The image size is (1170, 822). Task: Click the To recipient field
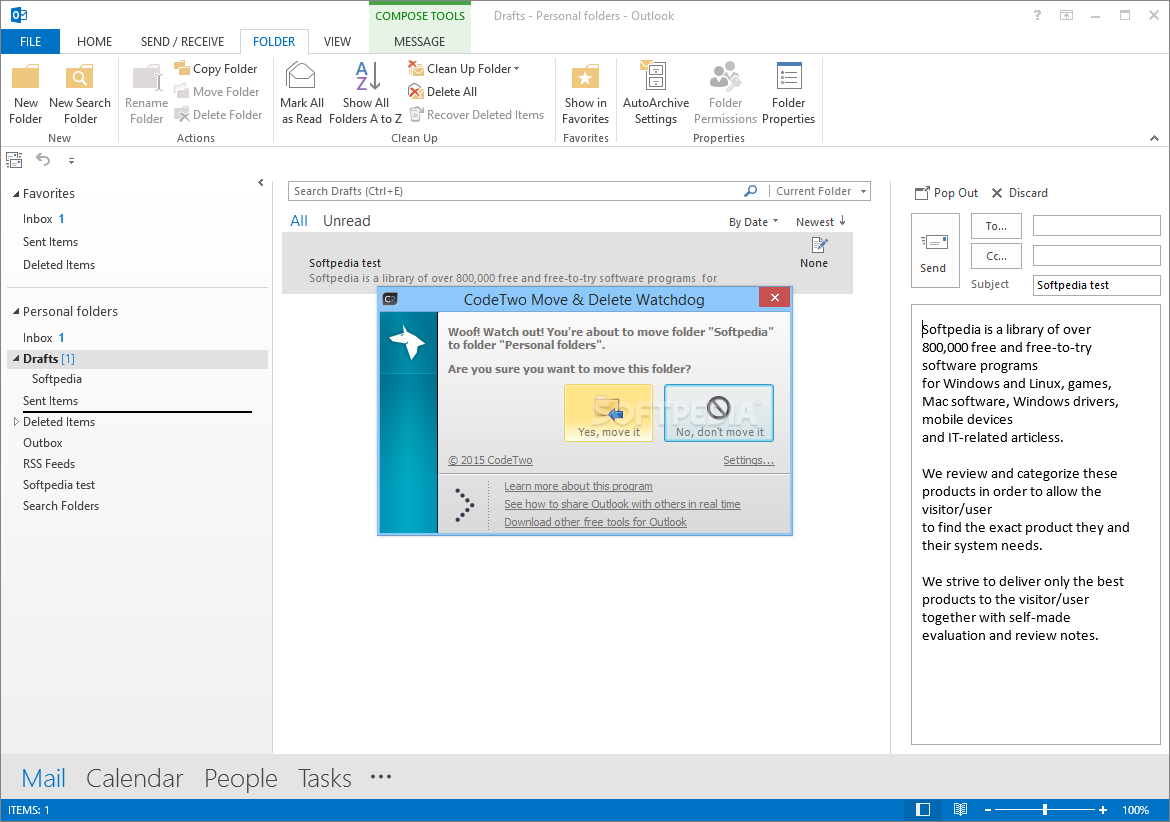1096,225
